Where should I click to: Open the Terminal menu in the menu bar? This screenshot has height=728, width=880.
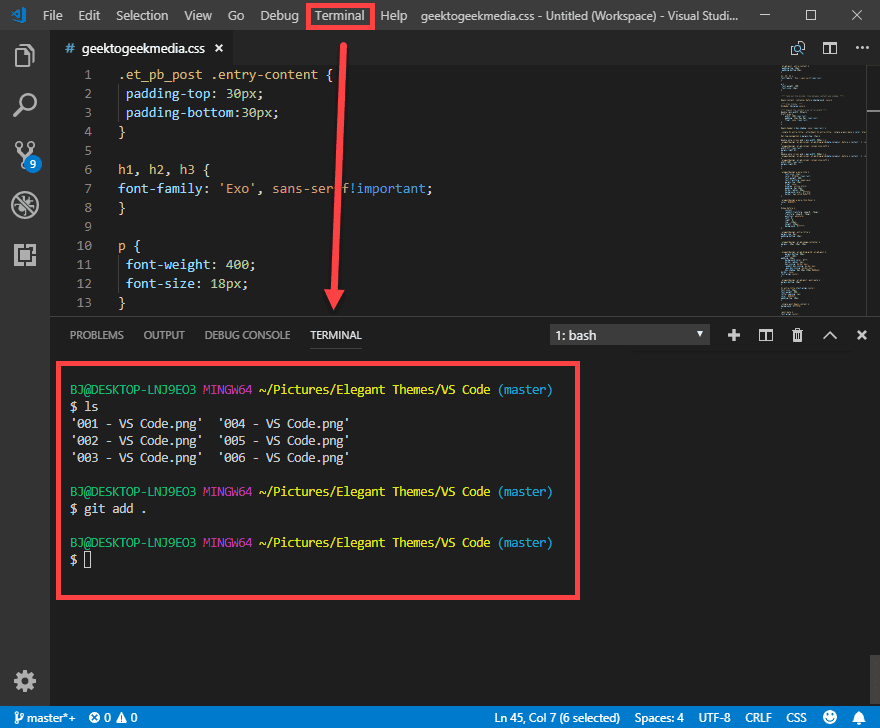click(x=339, y=15)
